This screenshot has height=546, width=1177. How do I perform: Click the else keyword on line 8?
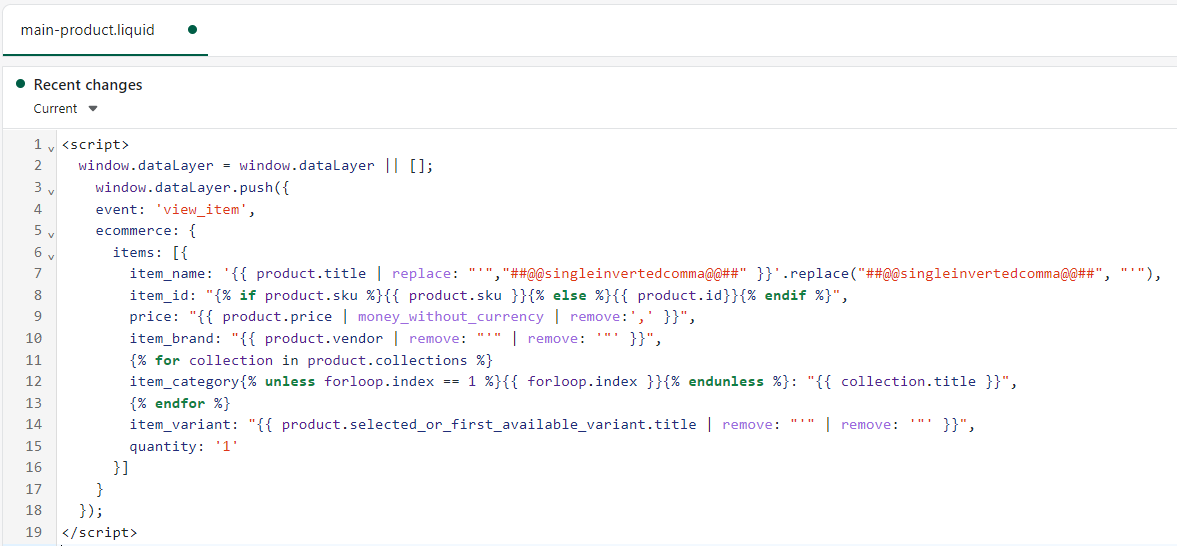[570, 295]
